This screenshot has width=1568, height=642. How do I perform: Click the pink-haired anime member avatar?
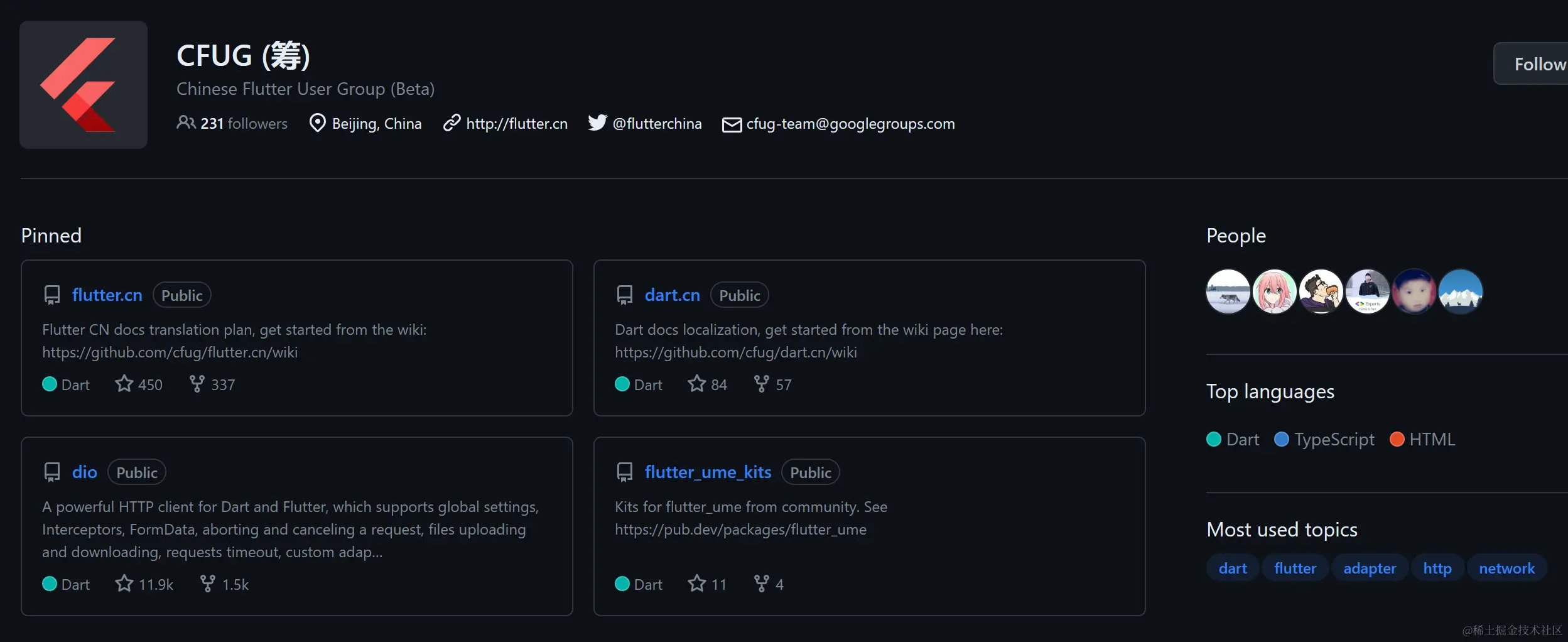click(1275, 291)
